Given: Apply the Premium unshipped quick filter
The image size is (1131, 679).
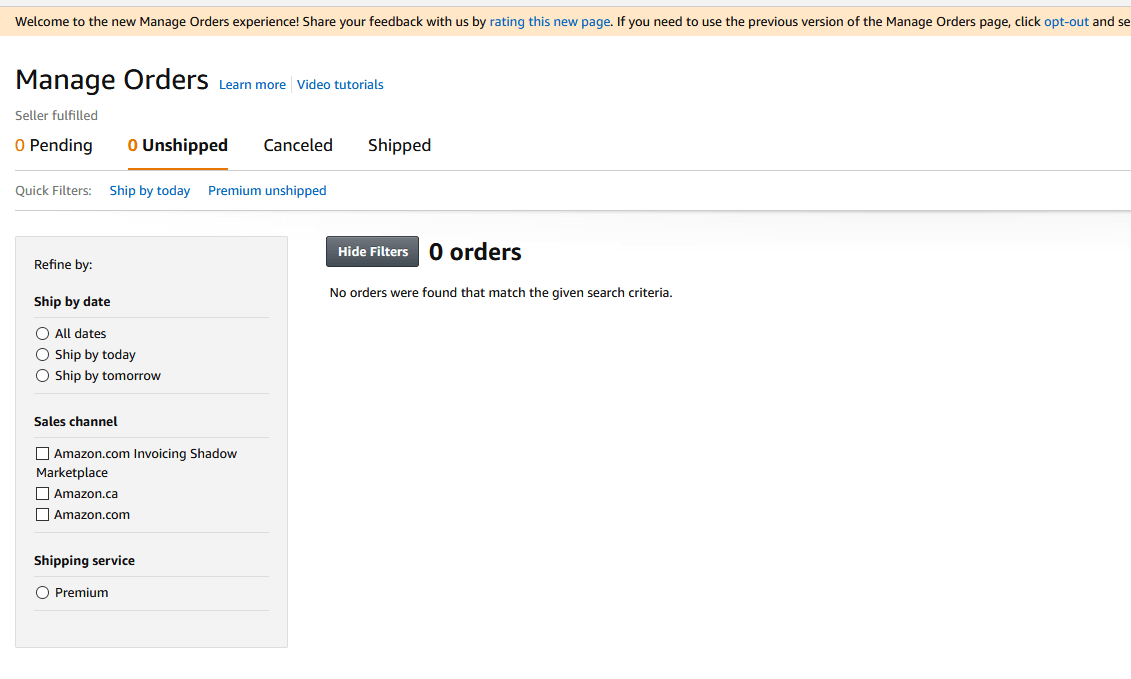Looking at the screenshot, I should pyautogui.click(x=266, y=190).
